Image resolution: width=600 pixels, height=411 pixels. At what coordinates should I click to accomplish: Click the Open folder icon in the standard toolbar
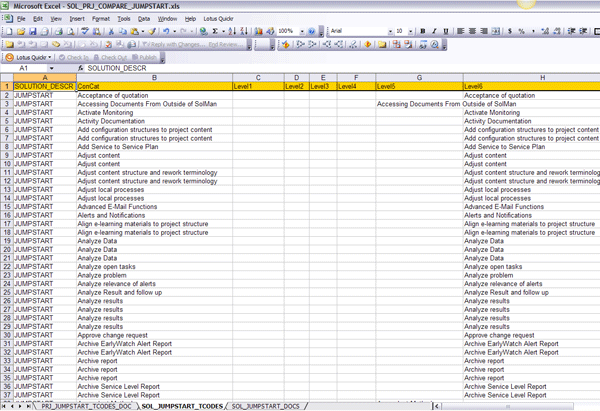tap(21, 31)
